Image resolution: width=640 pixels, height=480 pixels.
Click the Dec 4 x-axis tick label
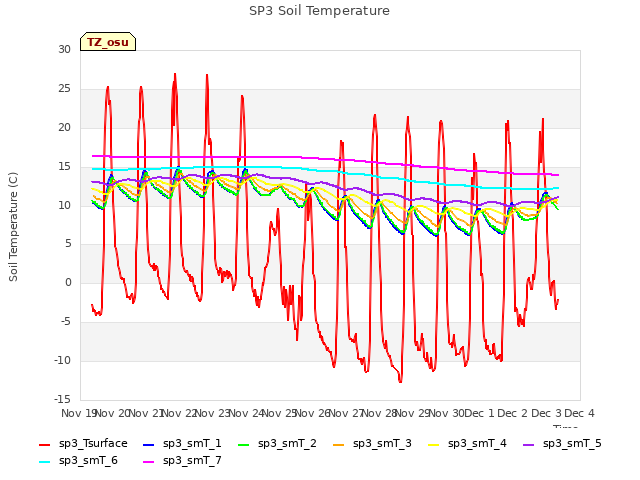tap(580, 413)
